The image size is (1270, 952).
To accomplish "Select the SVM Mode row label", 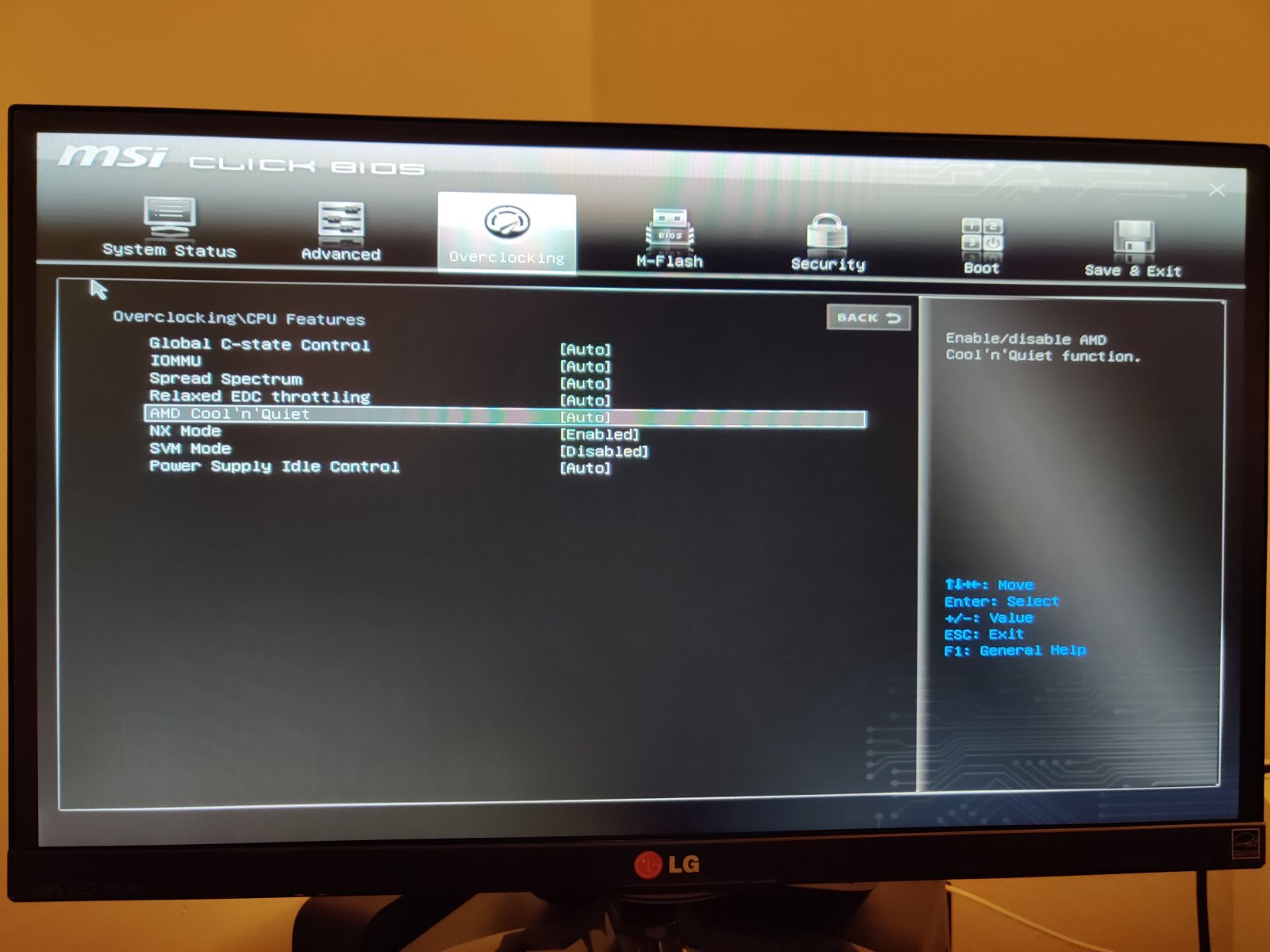I will point(190,448).
